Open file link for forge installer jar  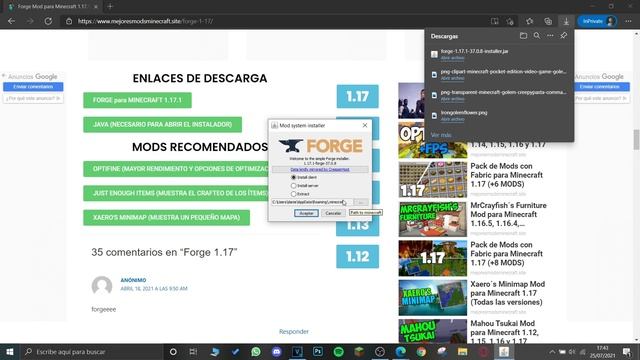coord(452,58)
